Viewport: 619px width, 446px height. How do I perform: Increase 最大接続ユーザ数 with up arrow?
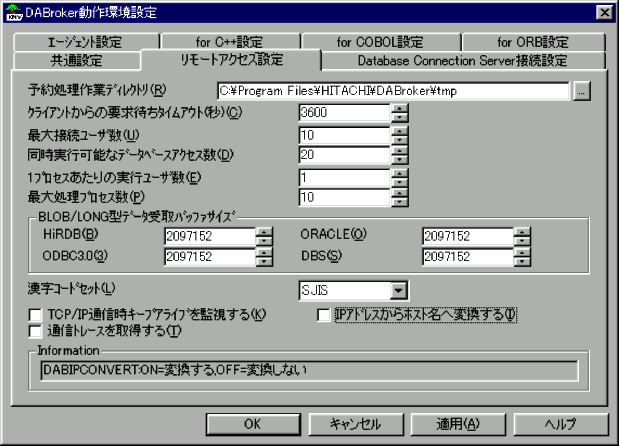[x=400, y=131]
